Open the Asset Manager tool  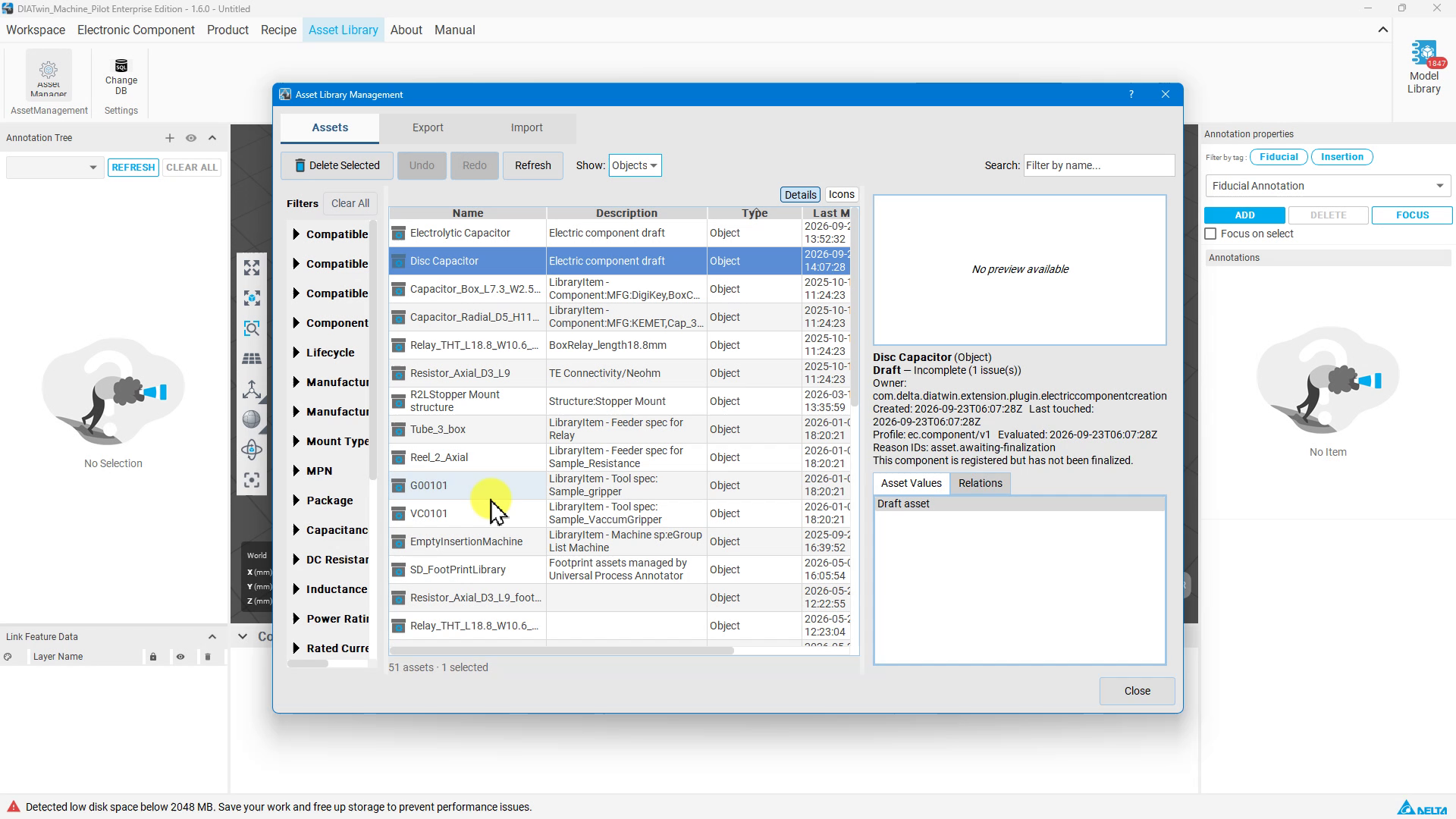point(49,75)
